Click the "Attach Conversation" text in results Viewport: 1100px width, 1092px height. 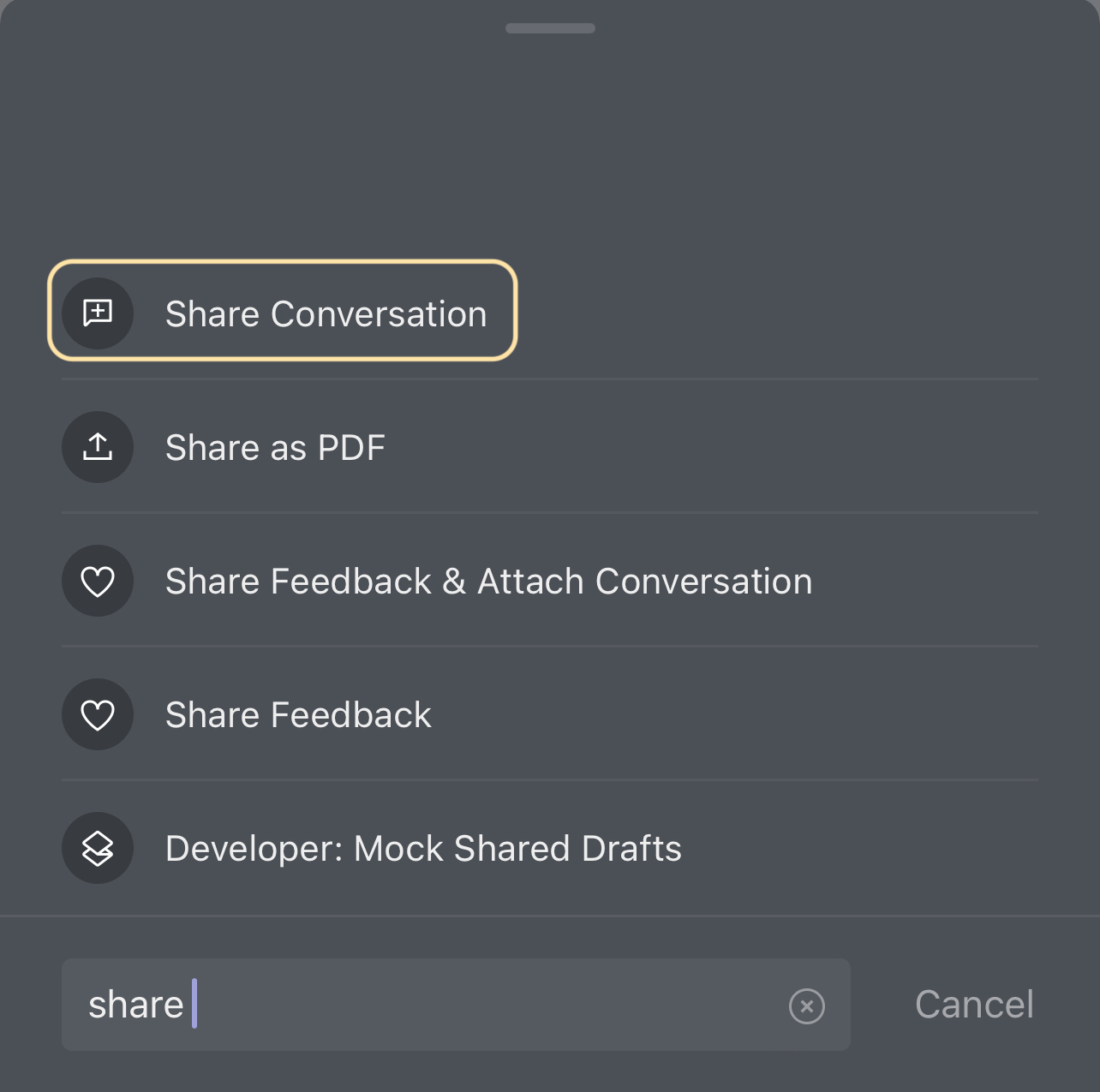[644, 582]
